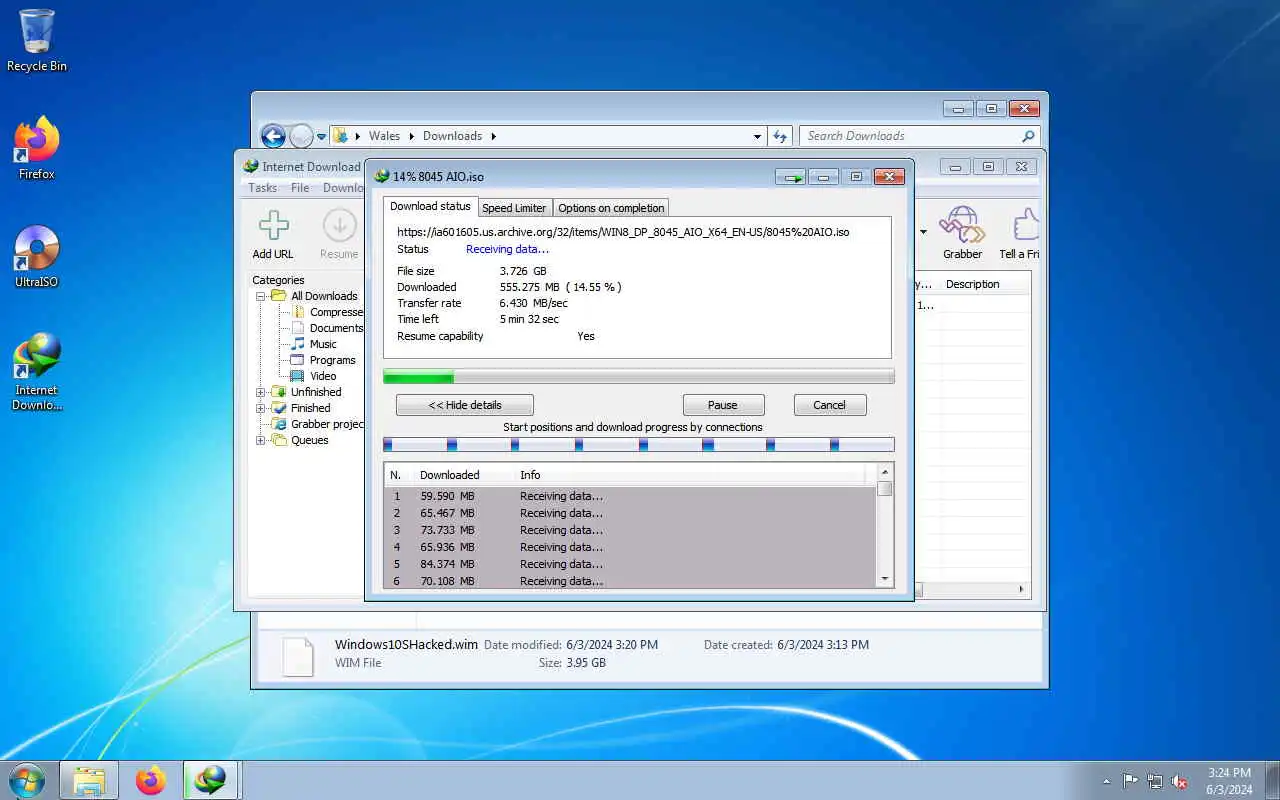The image size is (1280, 800).
Task: Click the Downloaded column header in connections list
Action: pos(450,475)
